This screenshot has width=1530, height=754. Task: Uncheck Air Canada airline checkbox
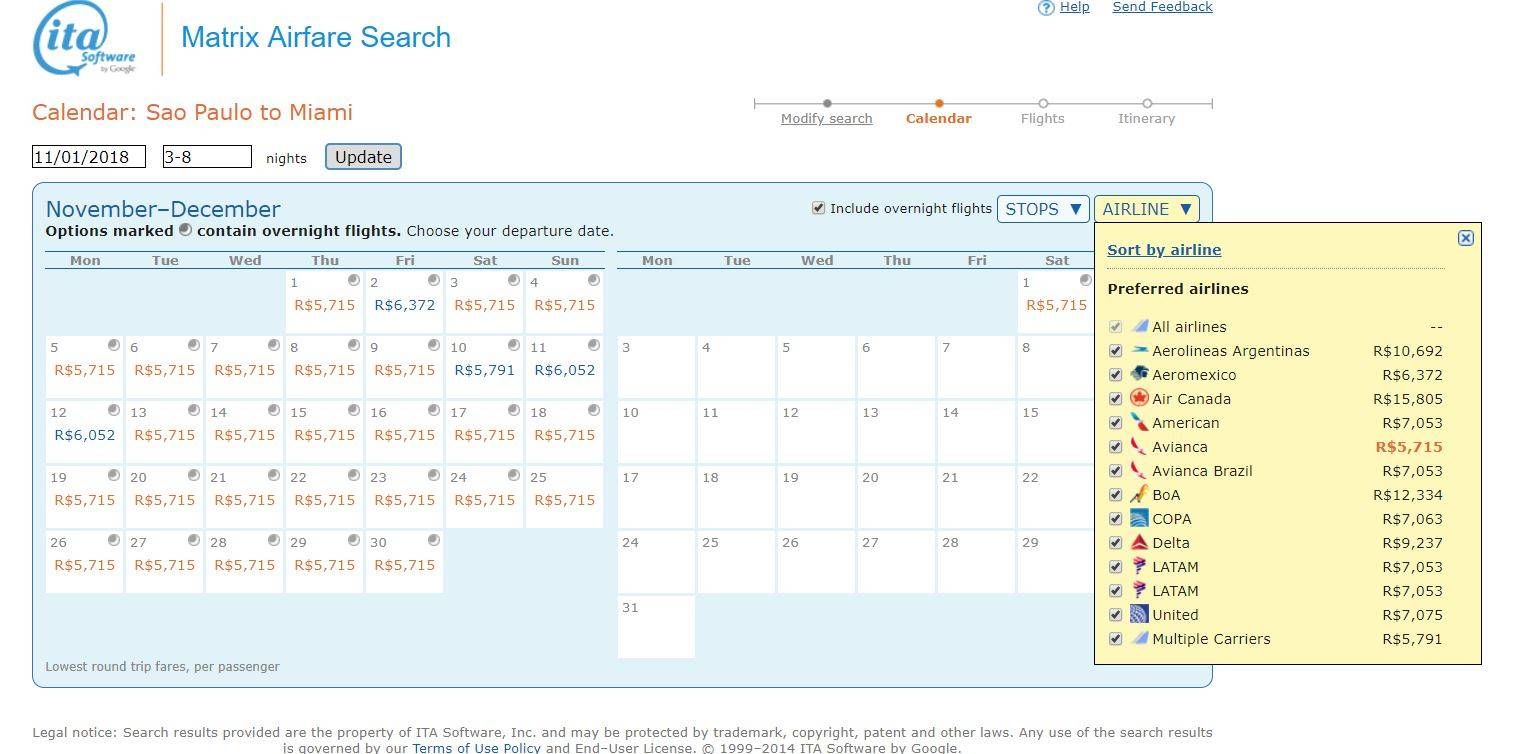click(x=1116, y=399)
